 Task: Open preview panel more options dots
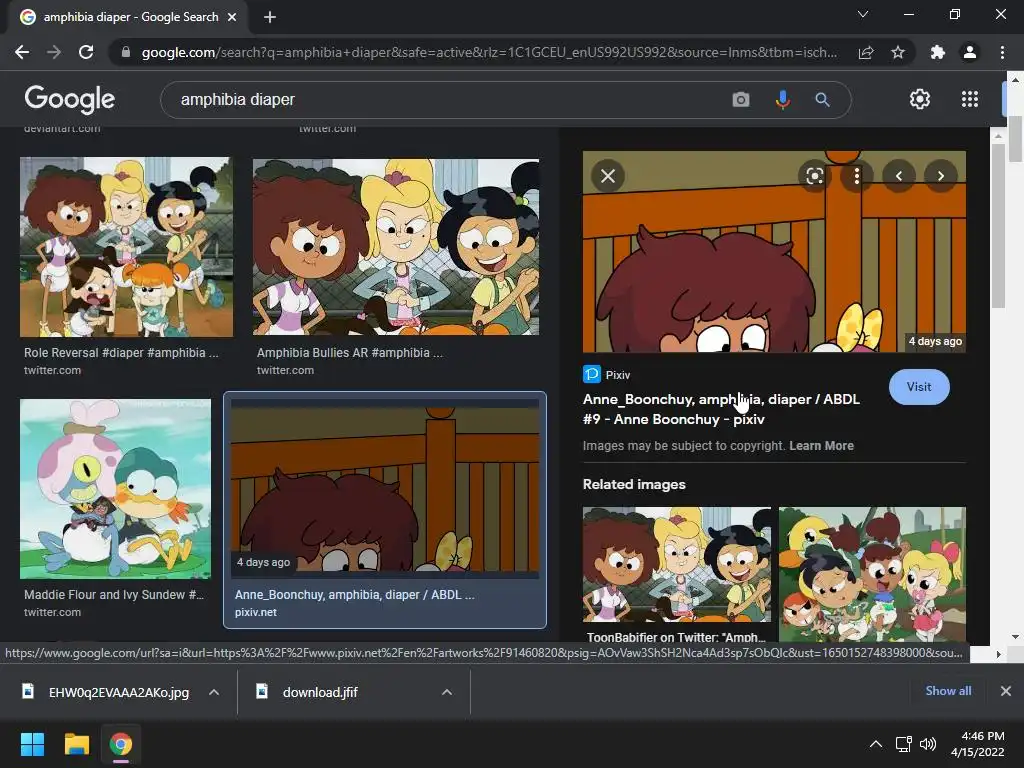pyautogui.click(x=857, y=176)
